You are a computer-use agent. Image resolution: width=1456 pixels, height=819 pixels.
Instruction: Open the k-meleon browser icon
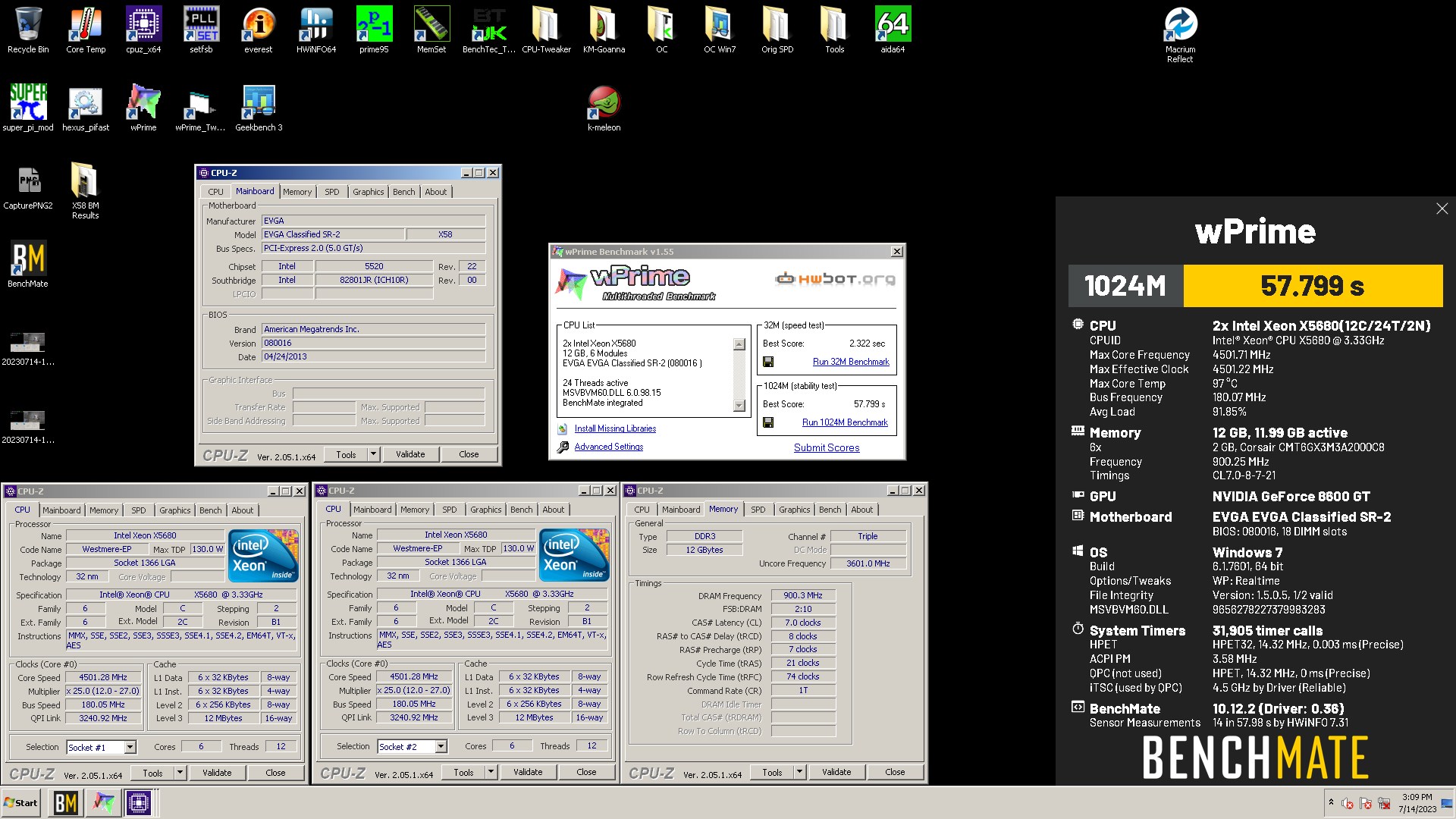(x=604, y=108)
